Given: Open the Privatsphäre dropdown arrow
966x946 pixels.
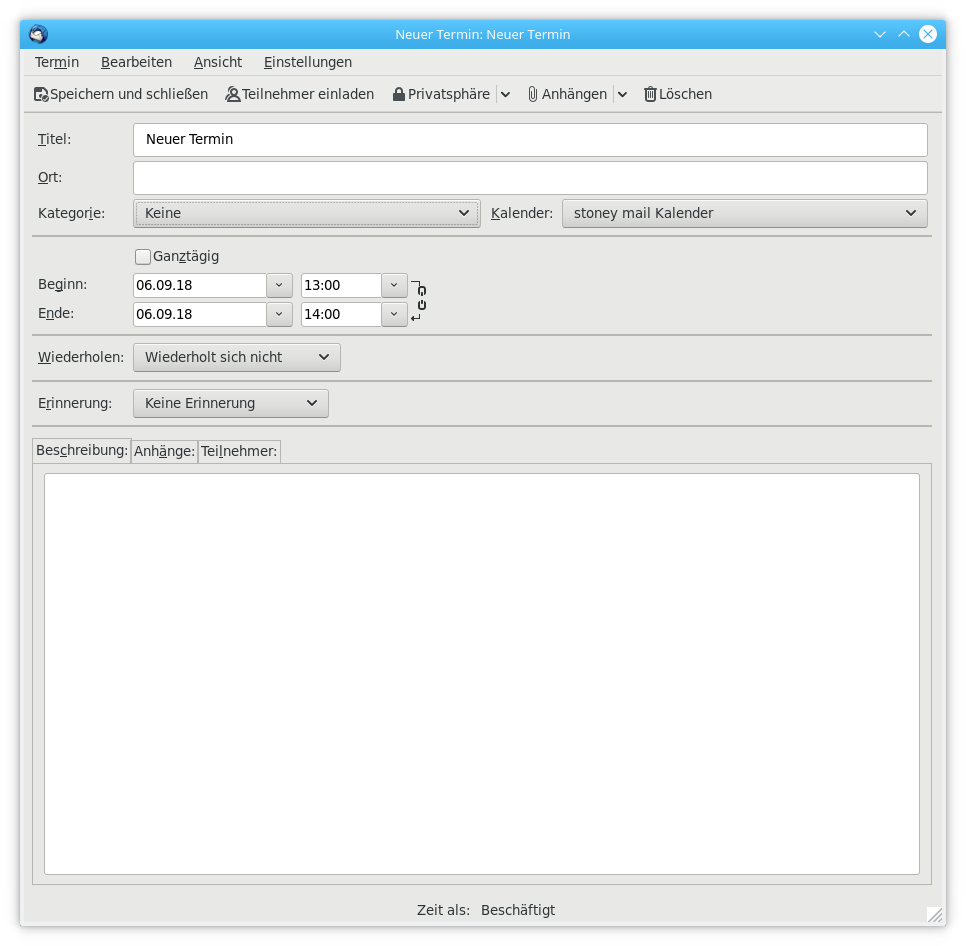Looking at the screenshot, I should pyautogui.click(x=505, y=94).
